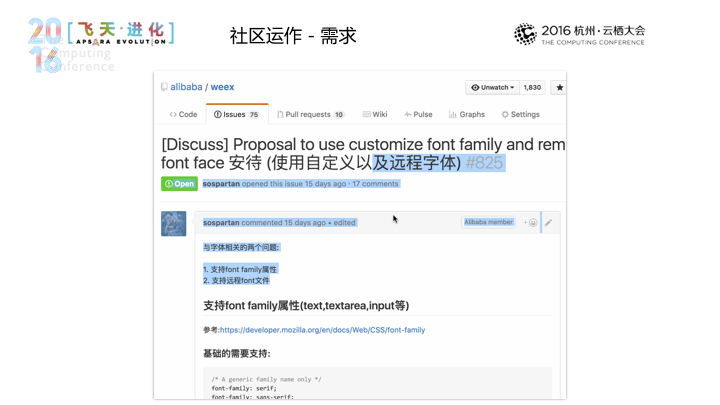Click the 1,830 watchers count
Viewport: 720px width, 405px height.
point(532,87)
